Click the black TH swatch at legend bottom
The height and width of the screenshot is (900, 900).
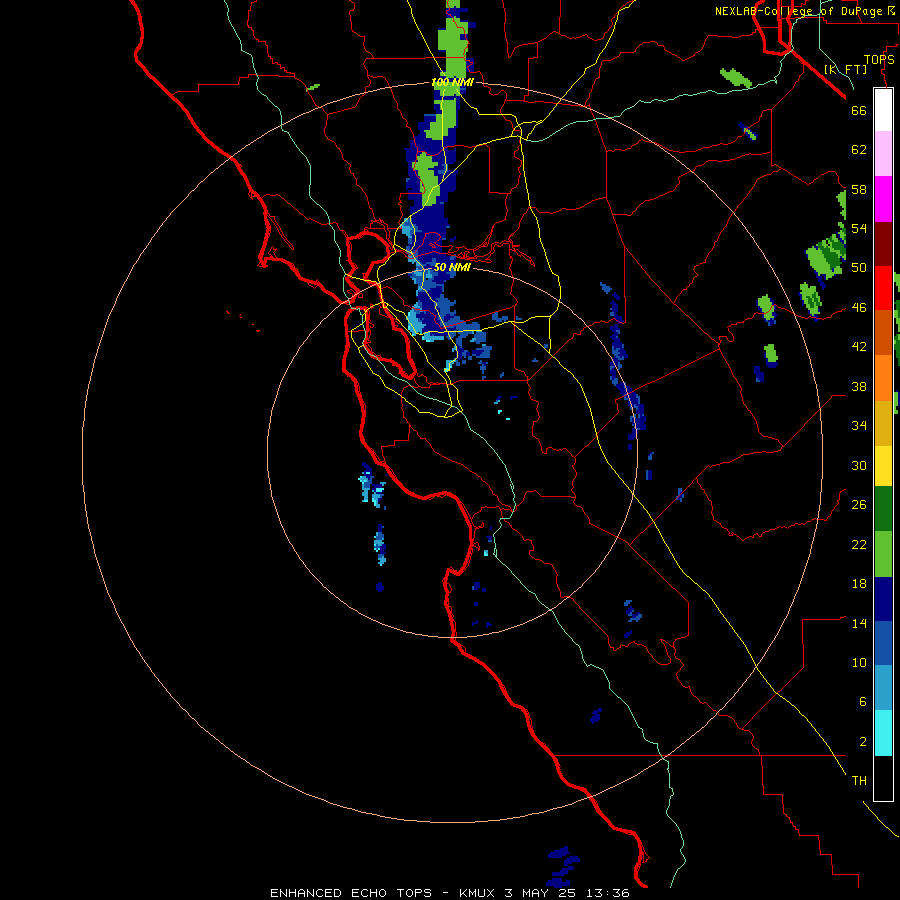click(x=883, y=778)
